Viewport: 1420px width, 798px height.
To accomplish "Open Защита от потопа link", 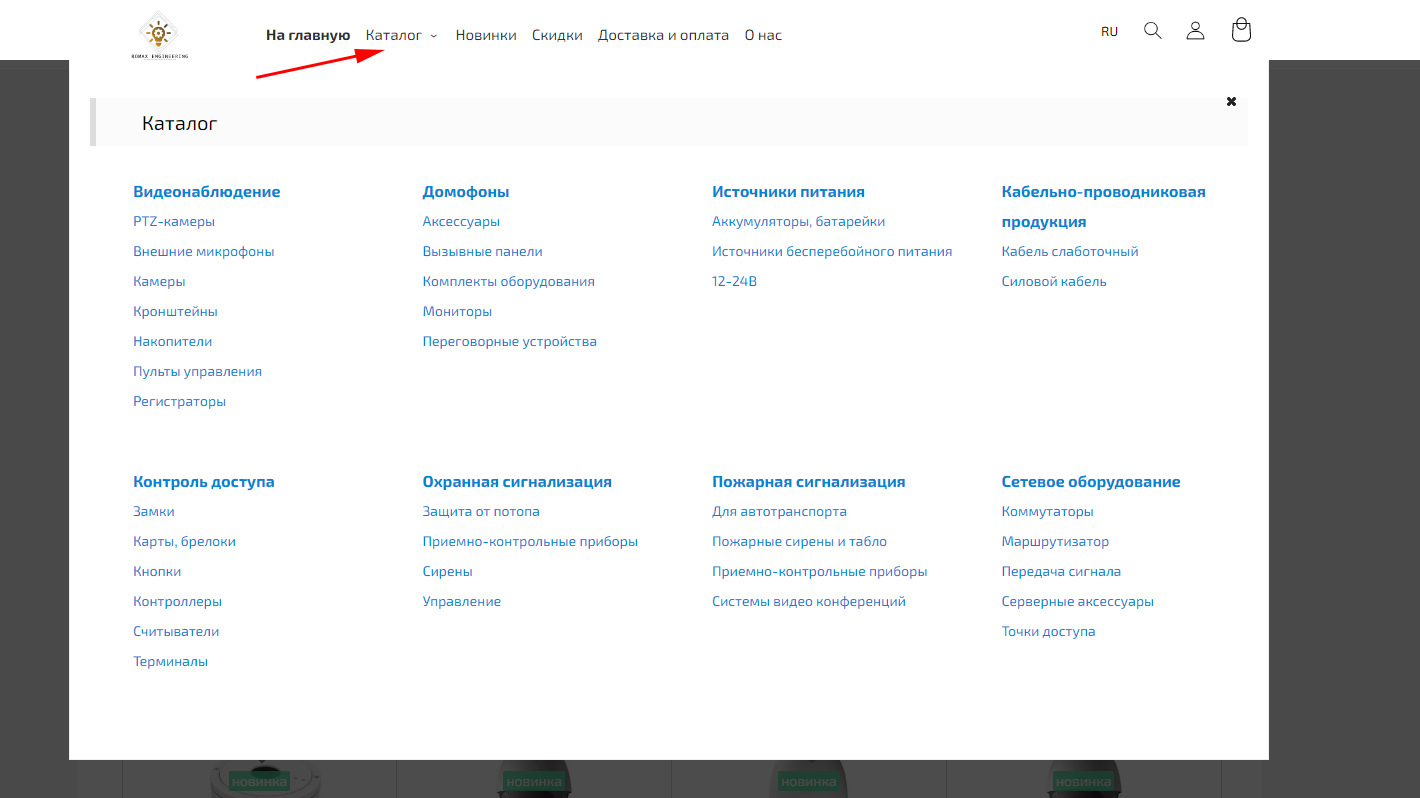I will click(x=481, y=512).
